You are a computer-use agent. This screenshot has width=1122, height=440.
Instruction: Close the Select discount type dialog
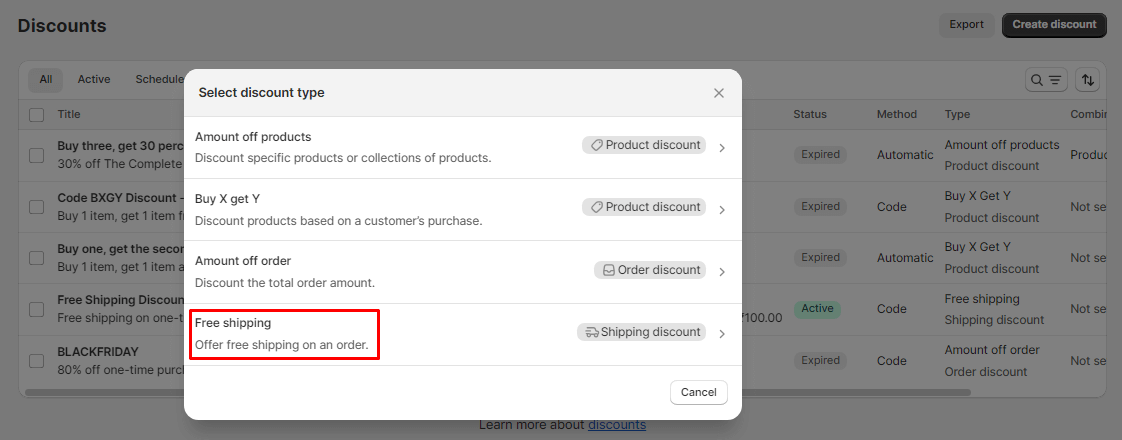(718, 93)
